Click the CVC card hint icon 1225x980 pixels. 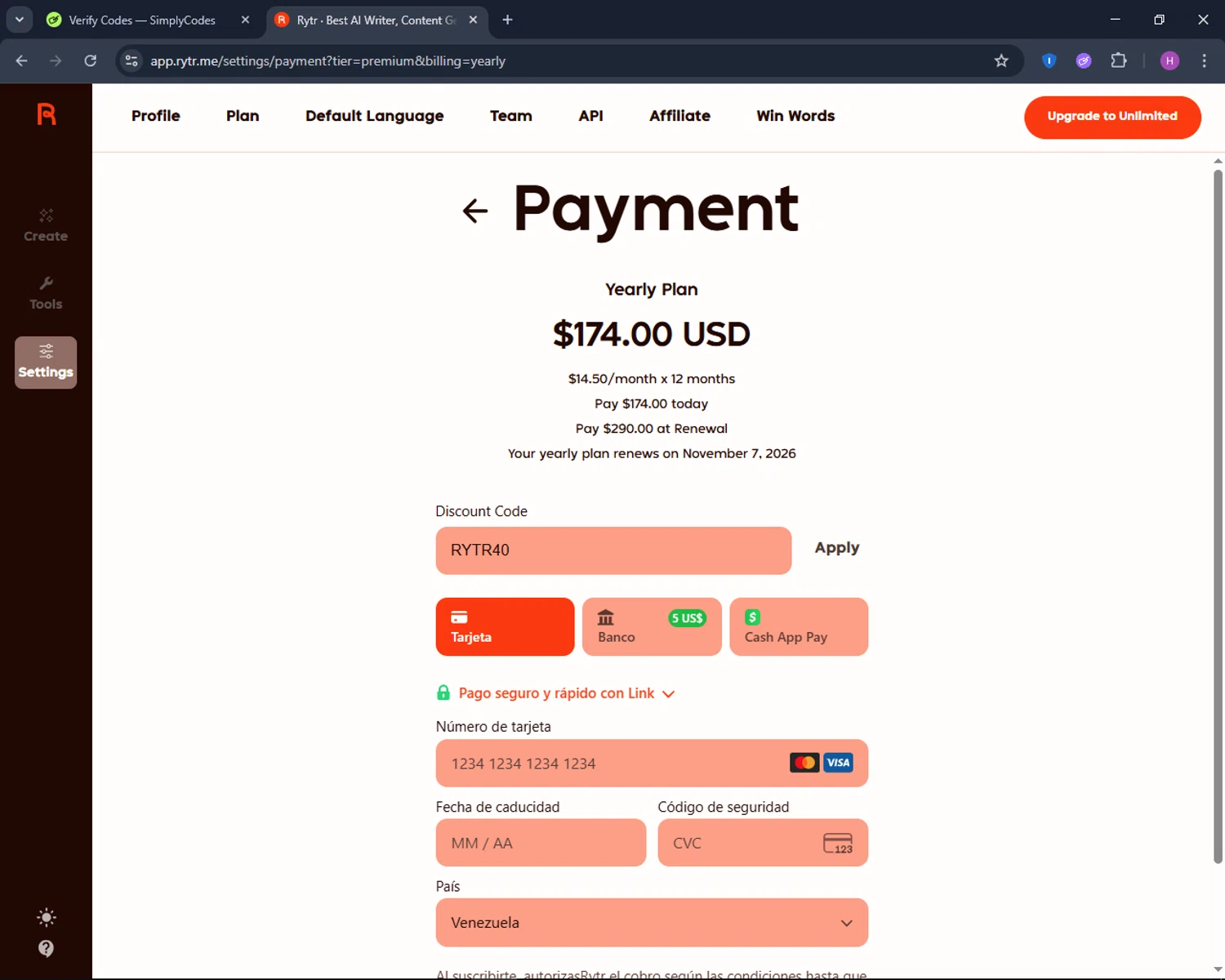(838, 844)
